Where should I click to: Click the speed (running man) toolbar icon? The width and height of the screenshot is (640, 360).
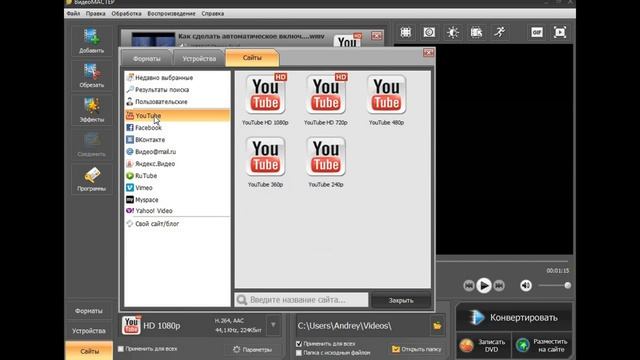tap(500, 32)
